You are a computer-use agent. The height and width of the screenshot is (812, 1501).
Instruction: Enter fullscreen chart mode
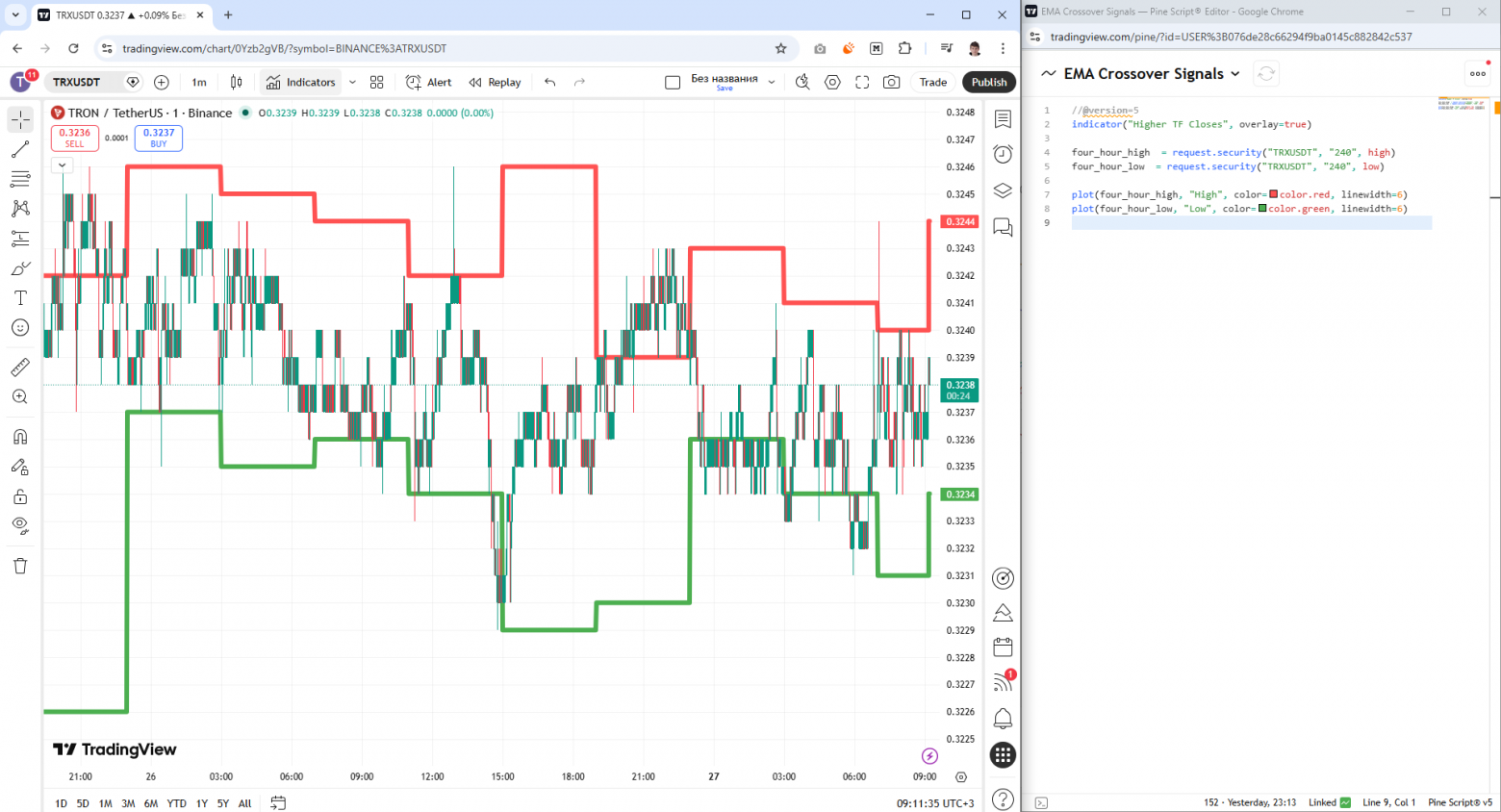[x=862, y=83]
